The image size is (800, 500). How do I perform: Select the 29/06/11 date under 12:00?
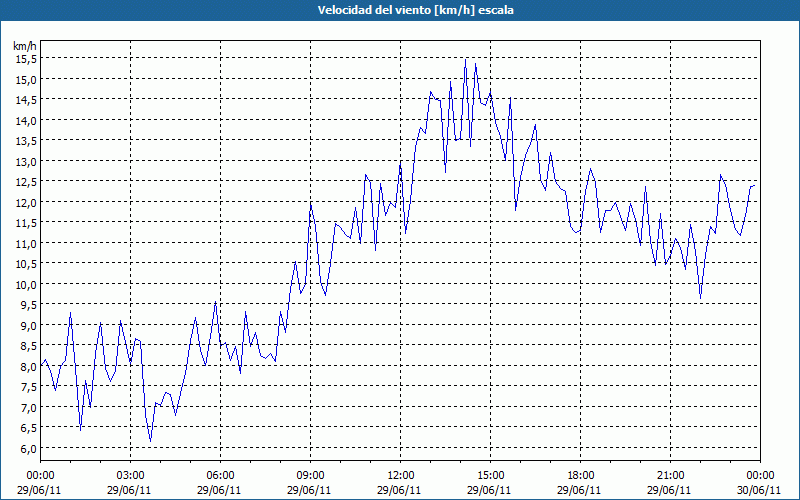(x=399, y=490)
